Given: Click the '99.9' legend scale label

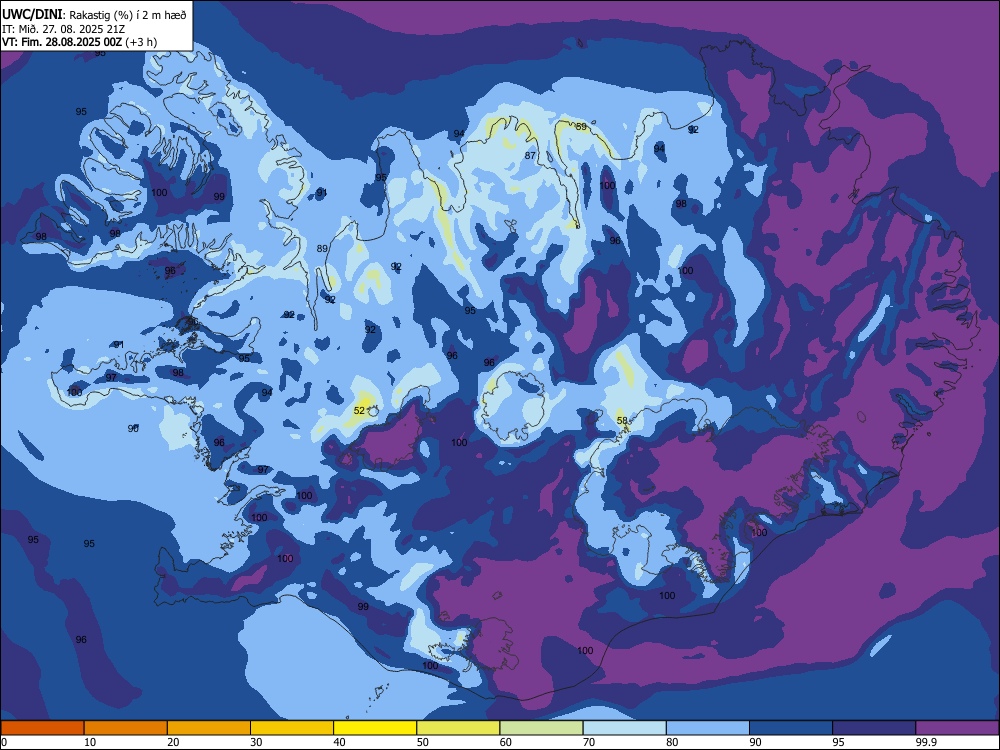Looking at the screenshot, I should pyautogui.click(x=926, y=742).
